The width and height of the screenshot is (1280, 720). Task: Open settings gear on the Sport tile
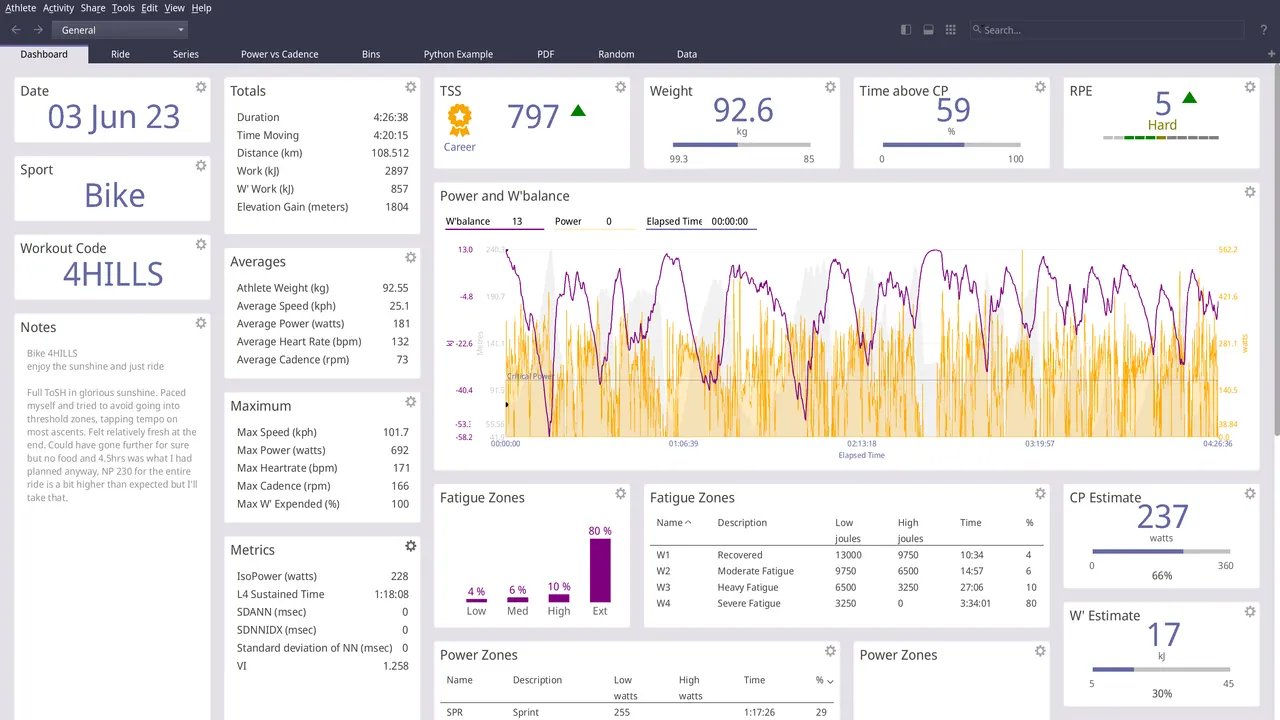[x=201, y=166]
